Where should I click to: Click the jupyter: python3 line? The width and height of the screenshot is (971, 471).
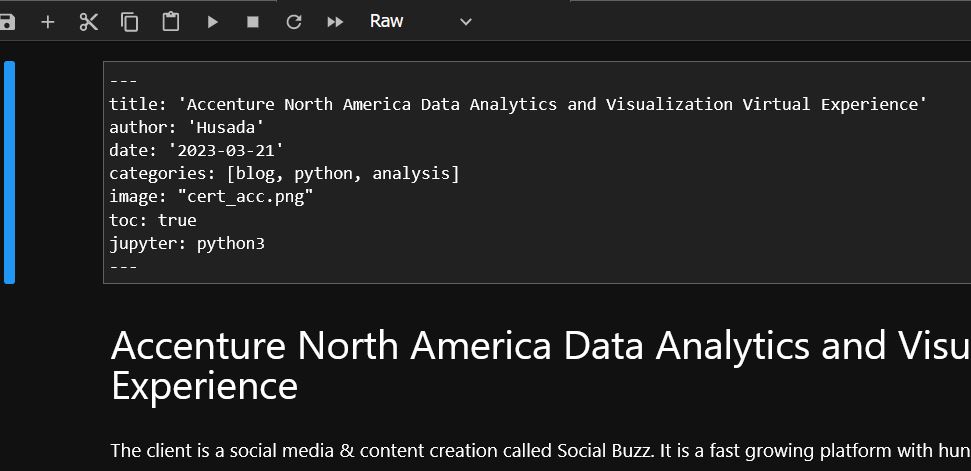tap(187, 244)
